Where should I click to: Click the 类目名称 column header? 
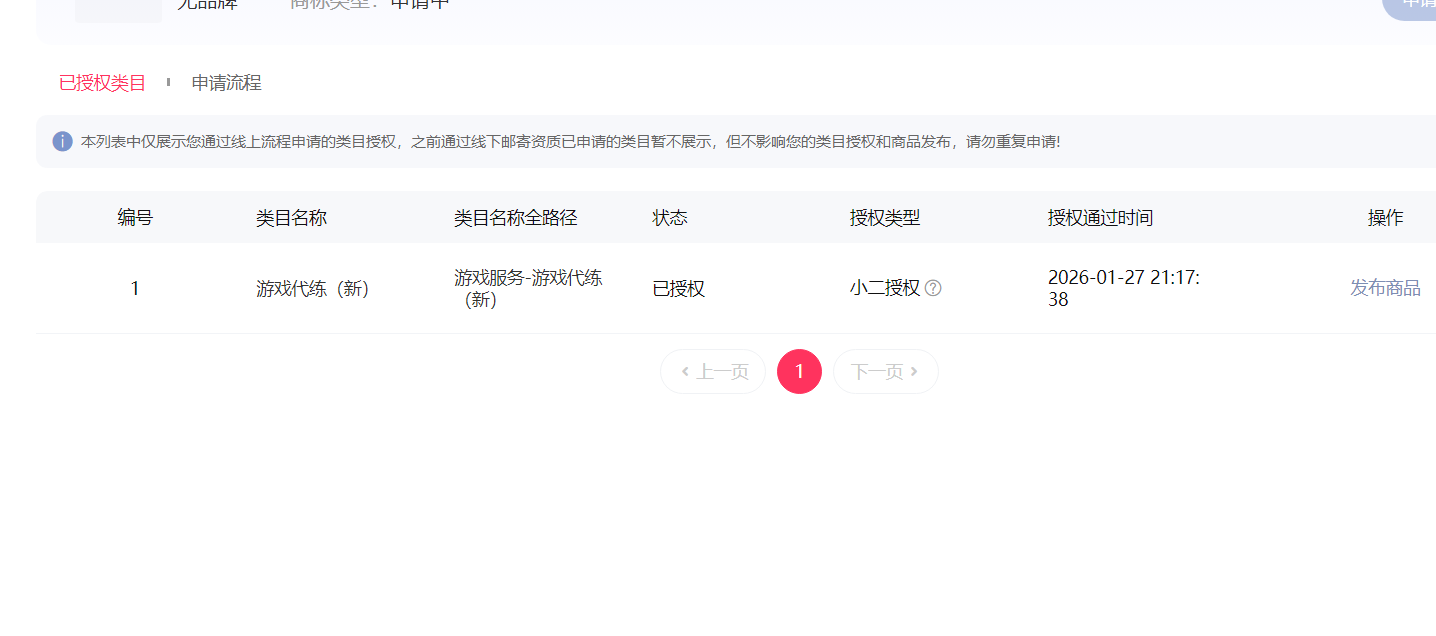[291, 218]
